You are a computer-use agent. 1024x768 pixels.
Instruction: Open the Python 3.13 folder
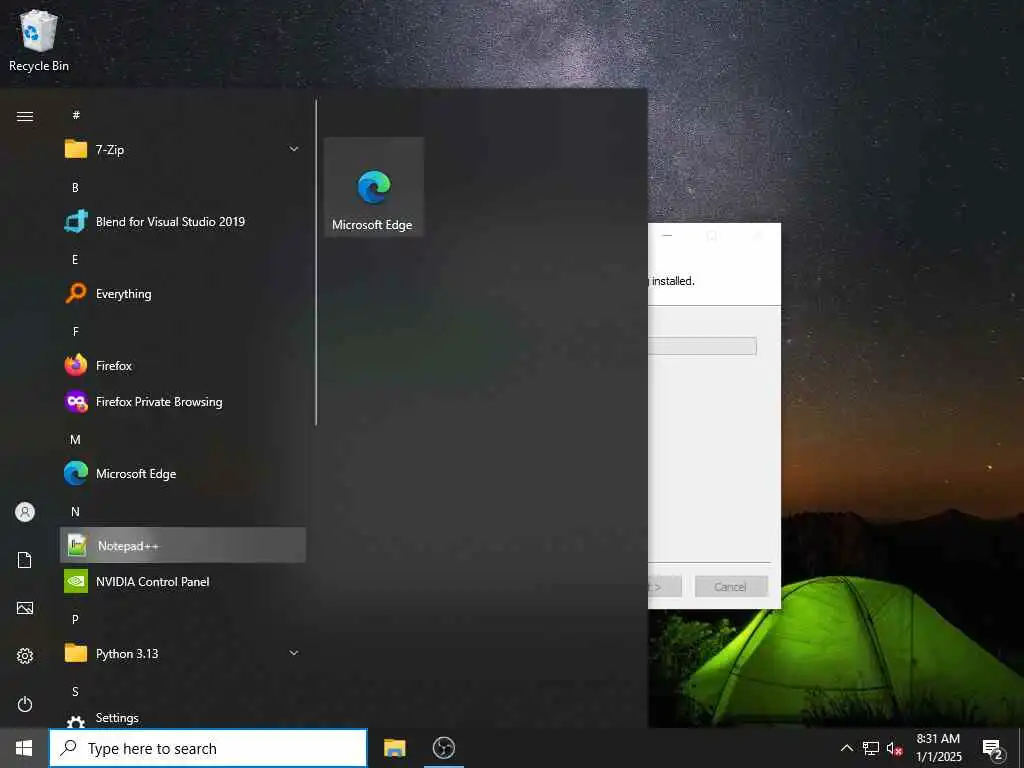pos(183,653)
